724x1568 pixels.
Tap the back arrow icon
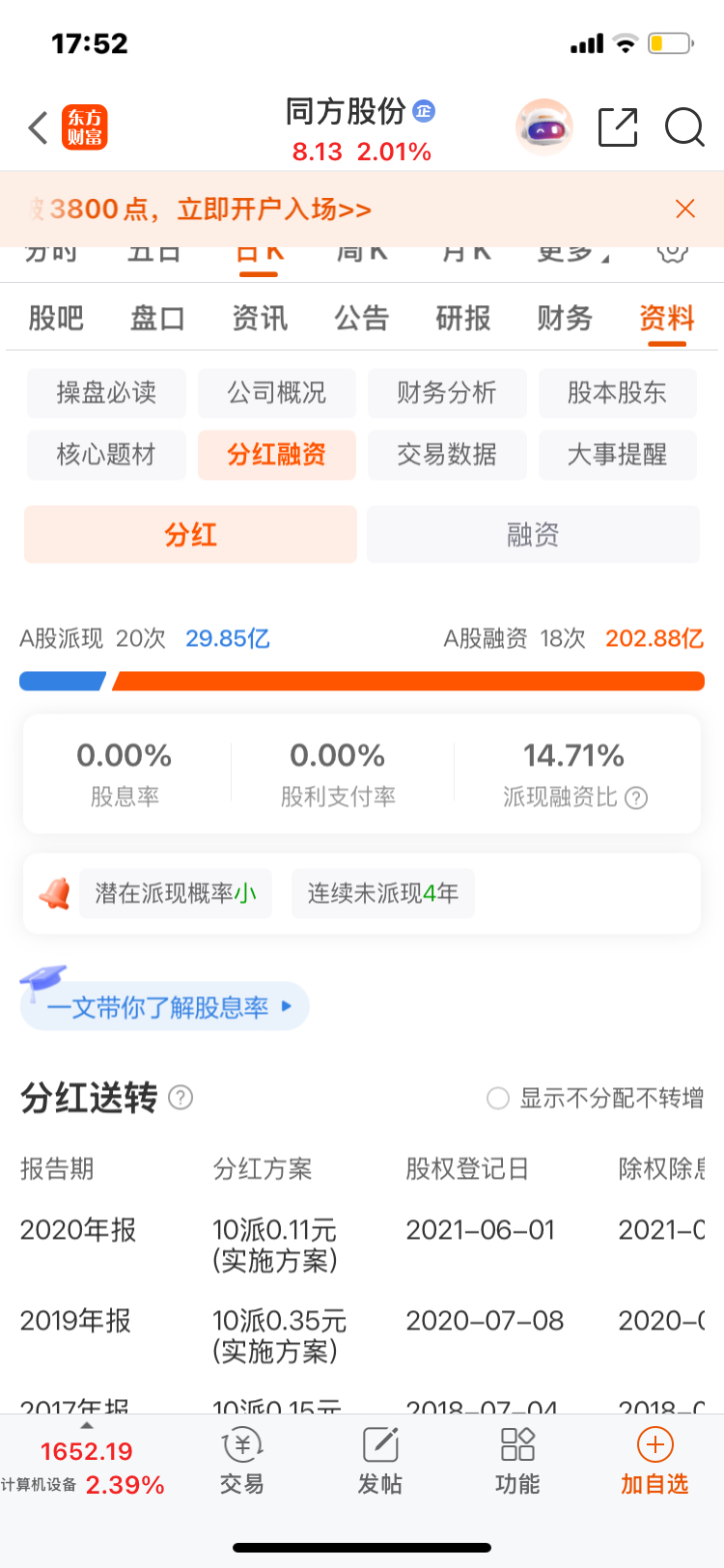click(x=38, y=127)
